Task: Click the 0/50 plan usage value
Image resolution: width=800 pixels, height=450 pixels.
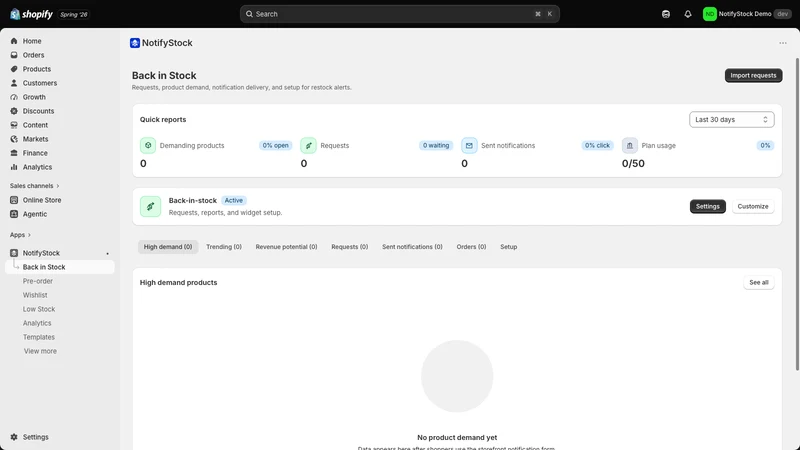Action: [x=633, y=164]
